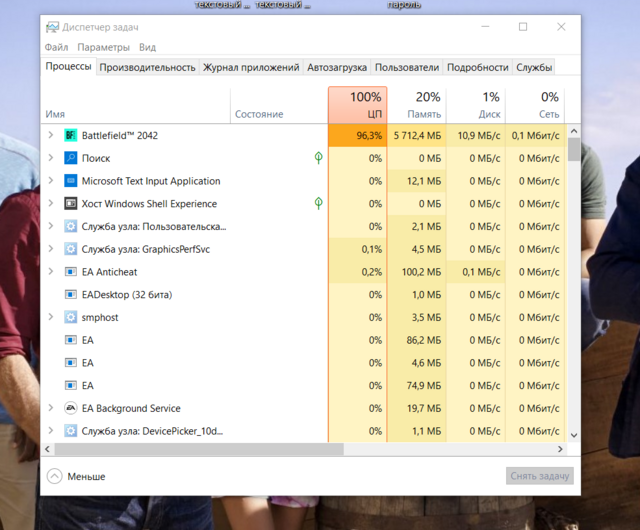This screenshot has height=530, width=640.
Task: Click the Поиск magnifier process icon
Action: pyautogui.click(x=71, y=158)
